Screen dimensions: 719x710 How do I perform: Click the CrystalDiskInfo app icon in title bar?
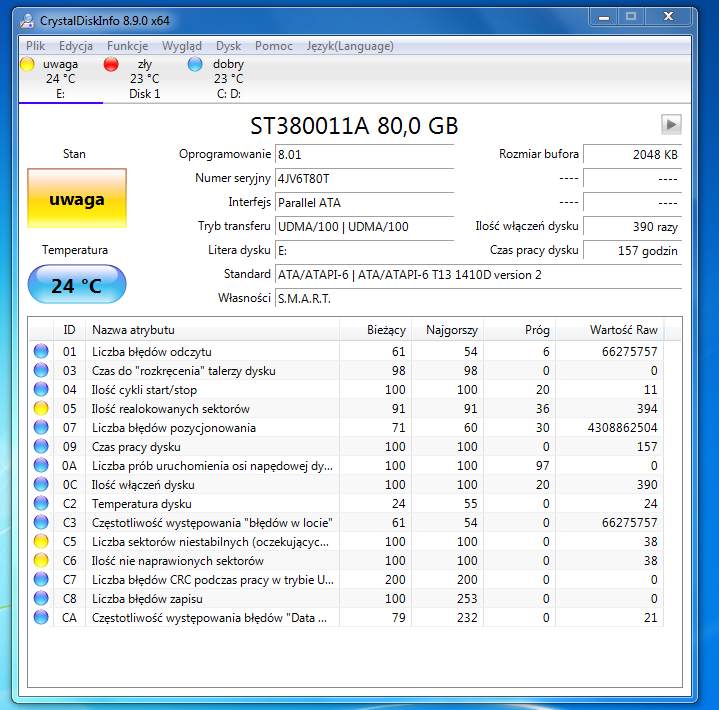(28, 21)
